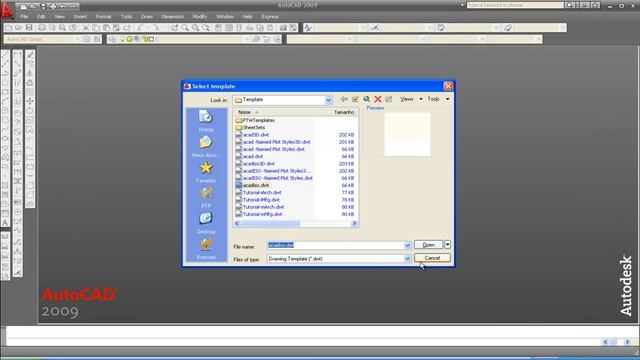Open the Modify menu
640x360 pixels.
pos(200,17)
